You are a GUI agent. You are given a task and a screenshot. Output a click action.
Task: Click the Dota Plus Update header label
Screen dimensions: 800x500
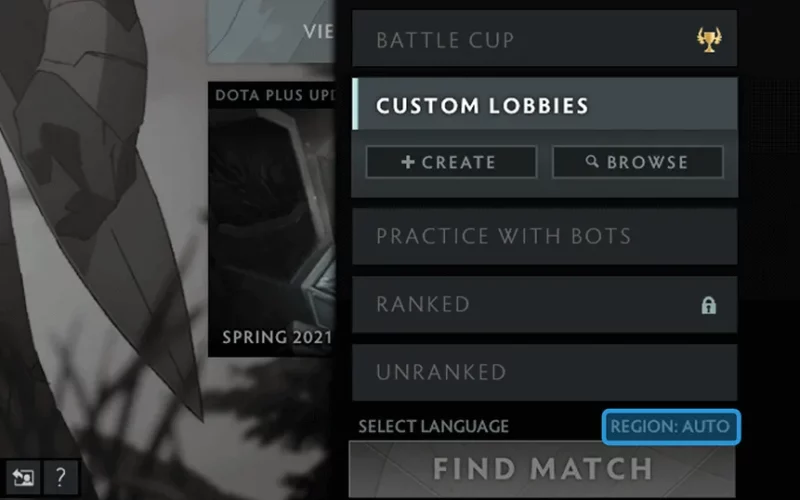click(x=274, y=95)
